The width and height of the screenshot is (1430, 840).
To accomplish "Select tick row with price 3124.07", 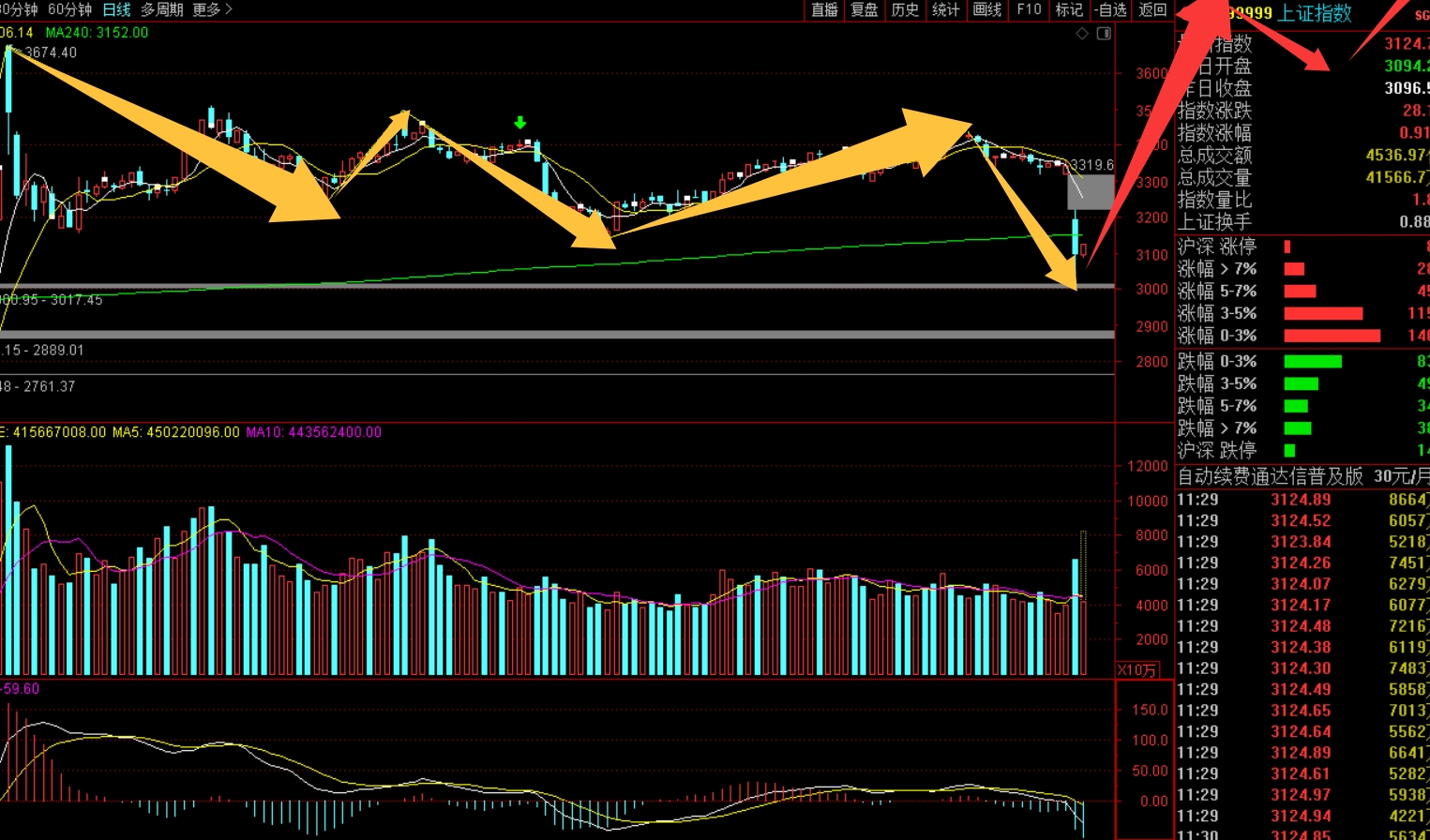I will tap(1303, 584).
